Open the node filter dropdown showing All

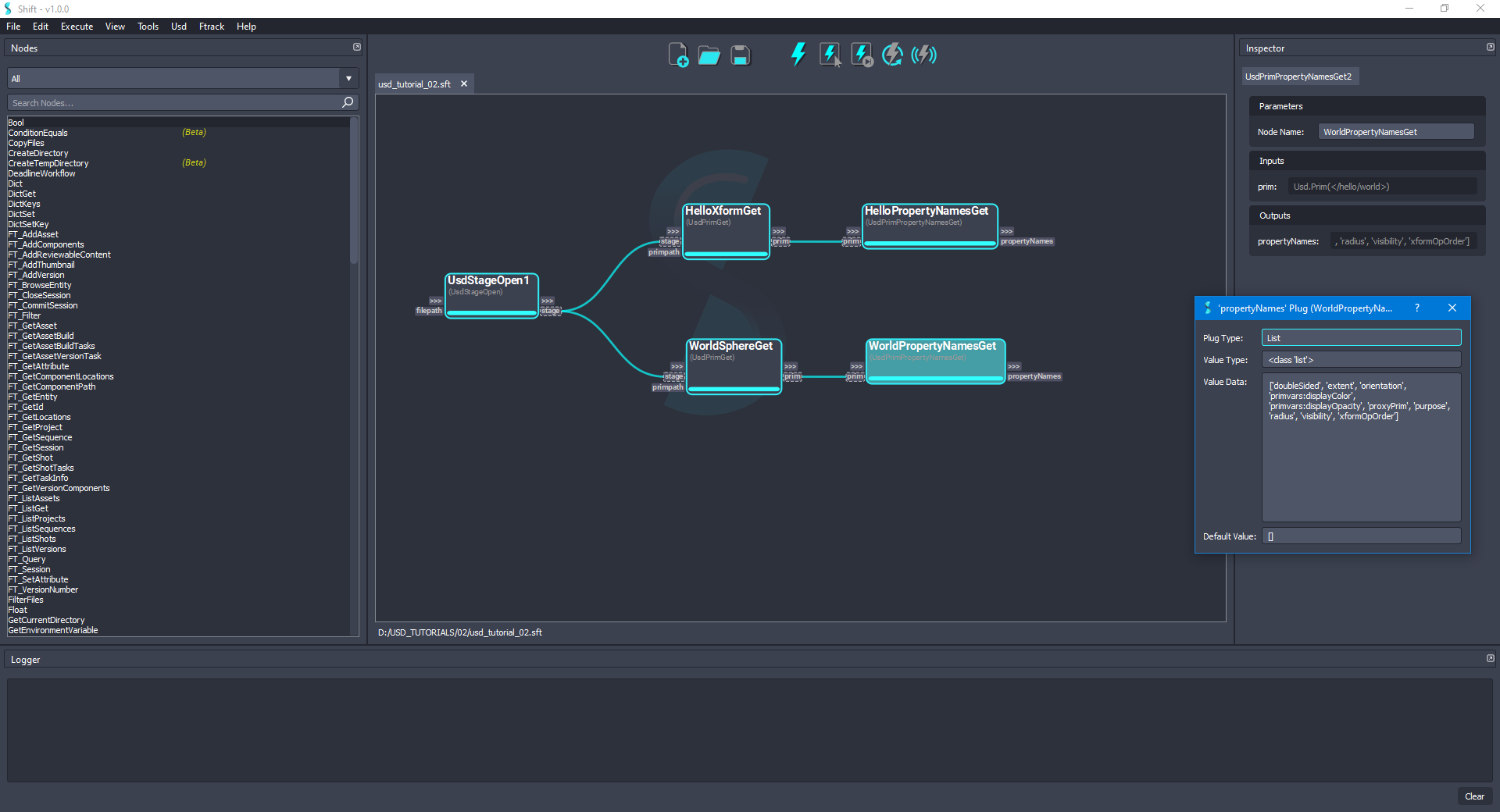[x=347, y=78]
